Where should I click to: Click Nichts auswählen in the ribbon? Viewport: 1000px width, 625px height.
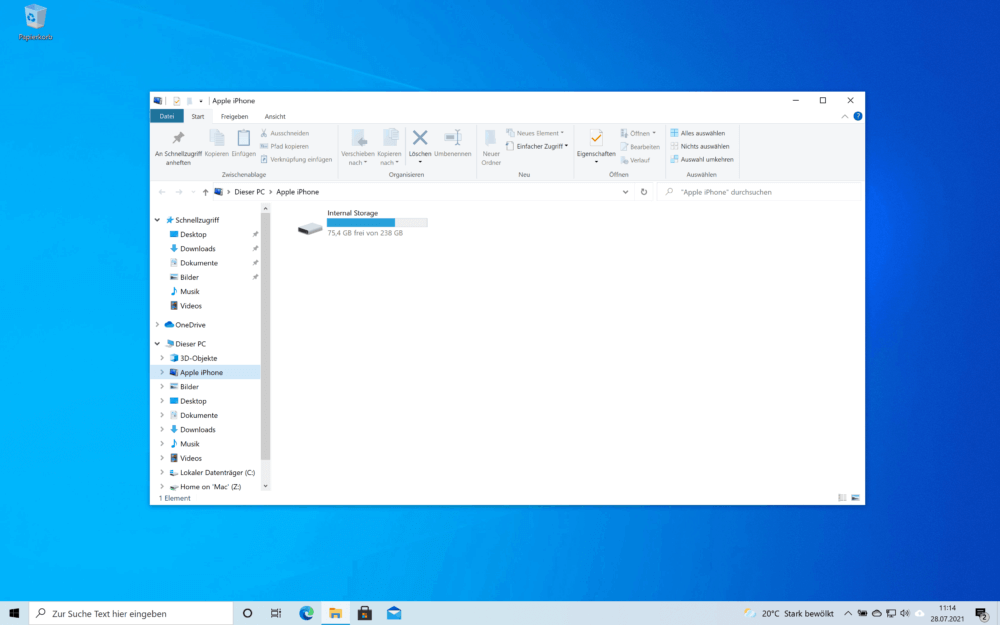(699, 146)
